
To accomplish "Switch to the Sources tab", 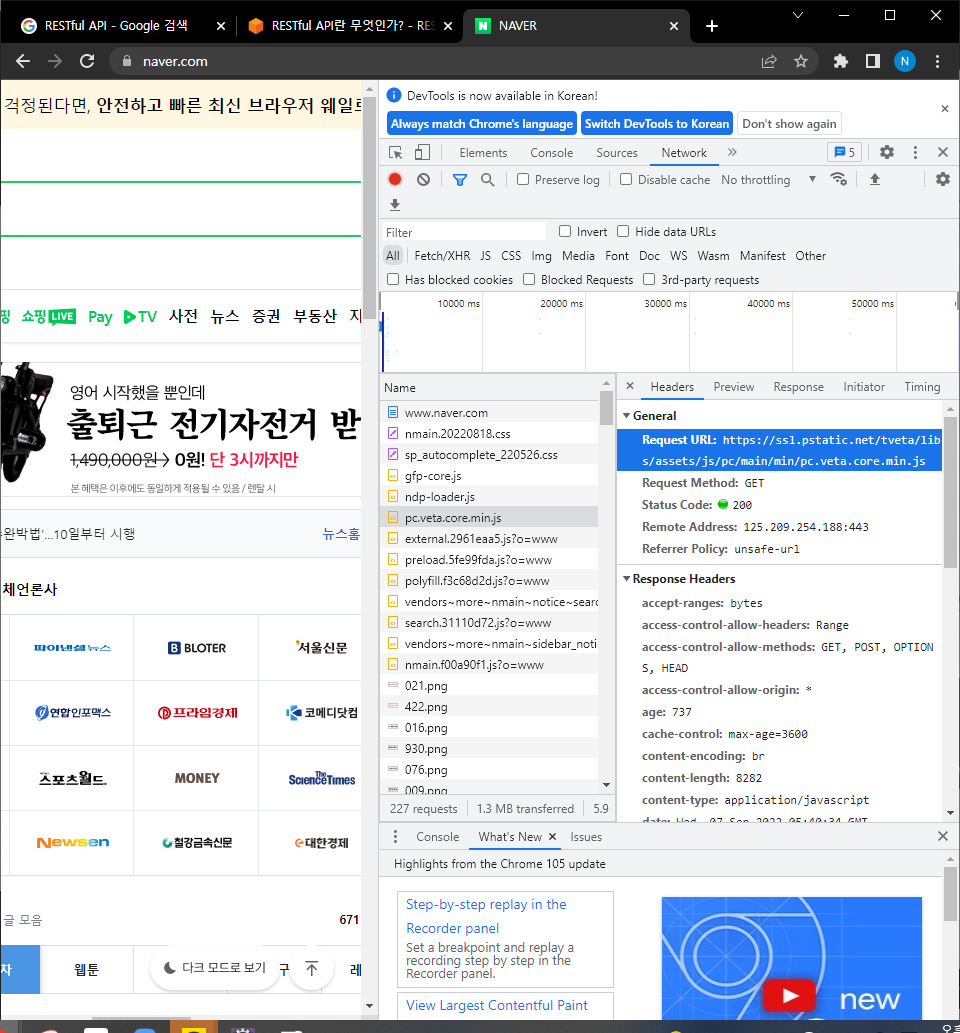I will point(617,153).
